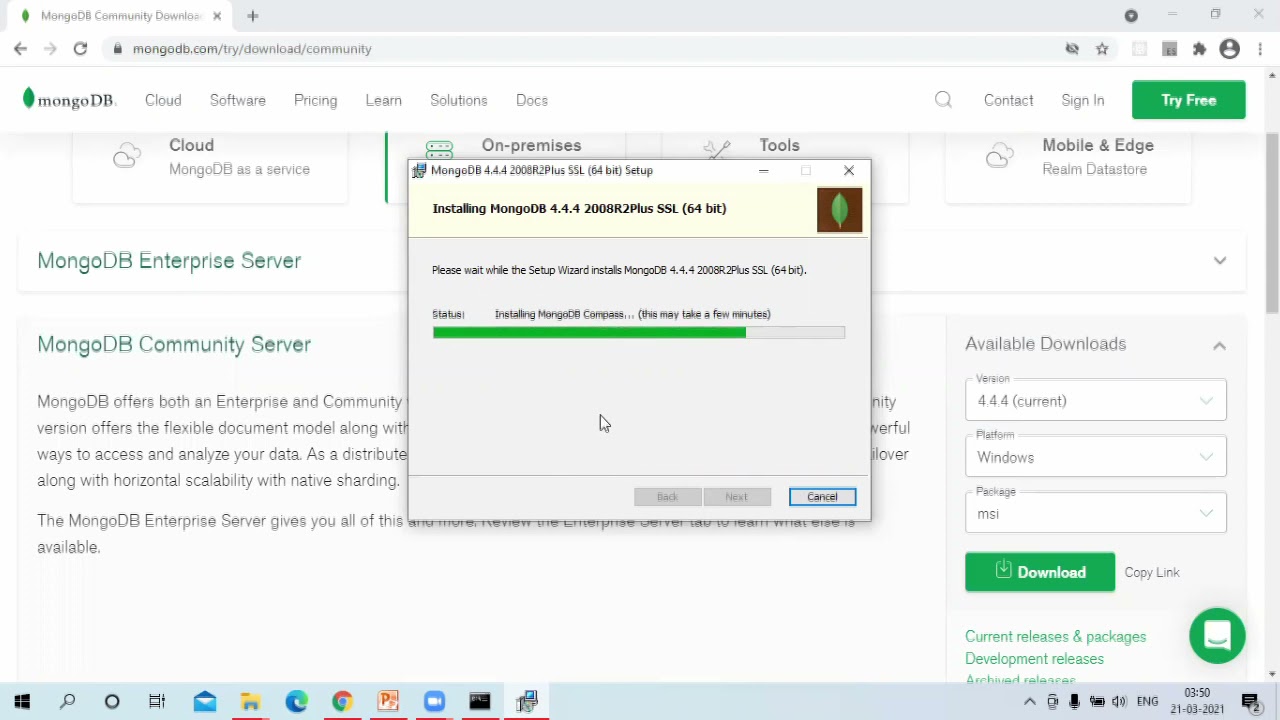Click the MongoDB leaf logo in installer
Screen dimensions: 1280x720
pyautogui.click(x=839, y=209)
